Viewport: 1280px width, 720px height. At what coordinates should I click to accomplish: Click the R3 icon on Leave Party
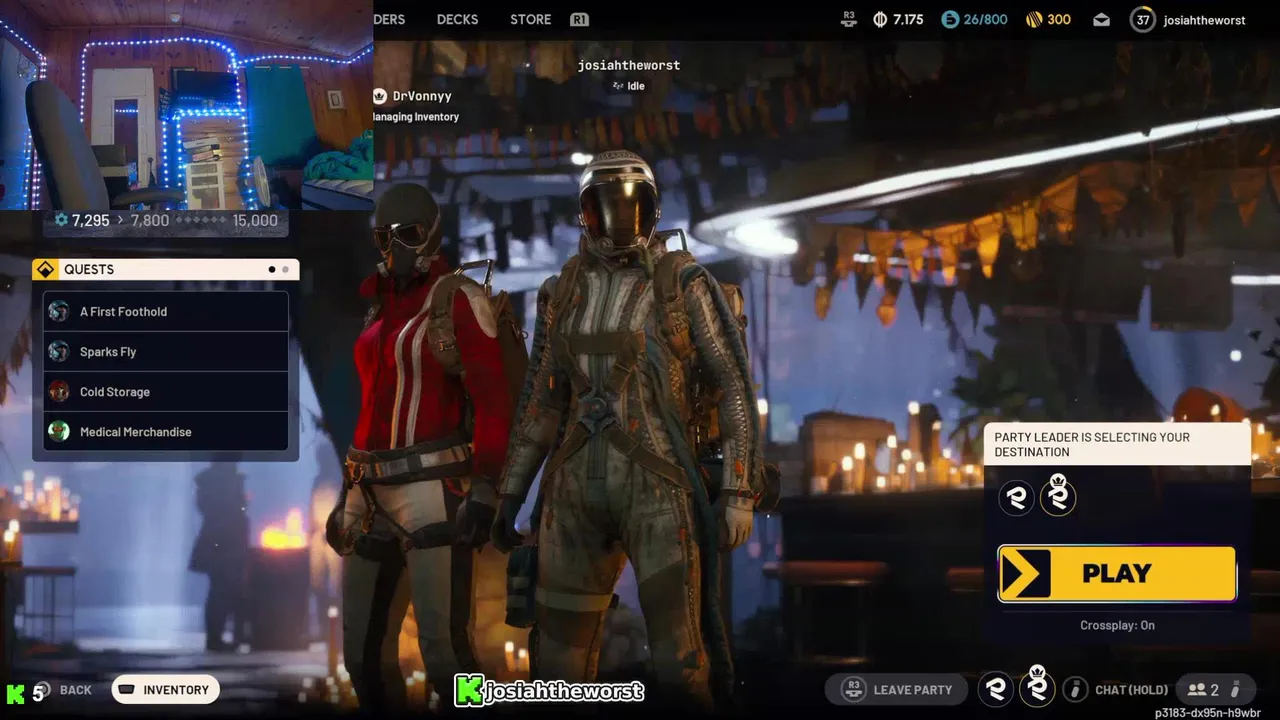(x=853, y=689)
